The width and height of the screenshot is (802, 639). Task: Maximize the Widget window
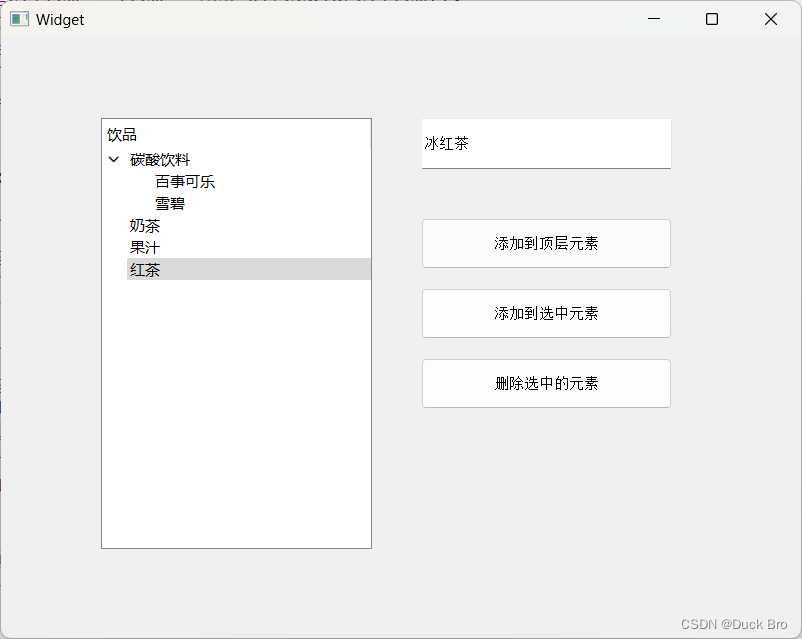click(712, 18)
